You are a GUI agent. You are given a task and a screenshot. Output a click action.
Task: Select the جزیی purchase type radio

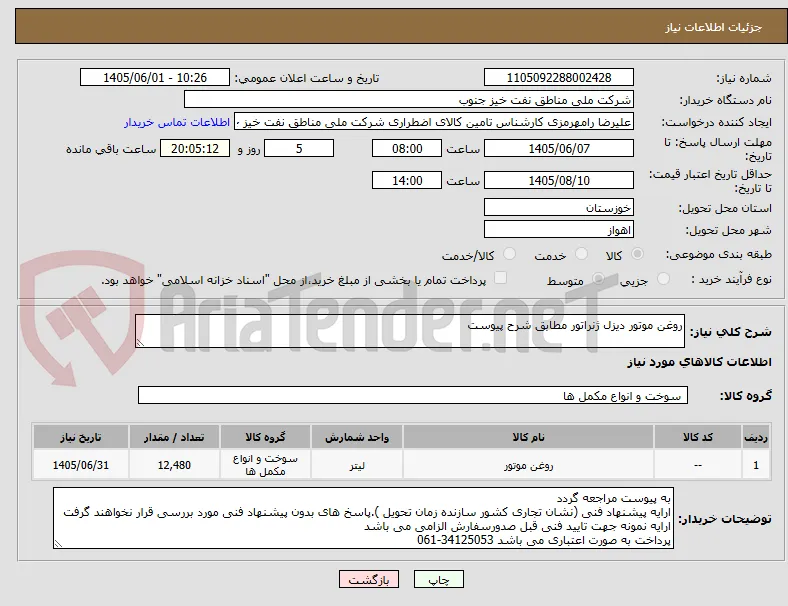pyautogui.click(x=663, y=279)
